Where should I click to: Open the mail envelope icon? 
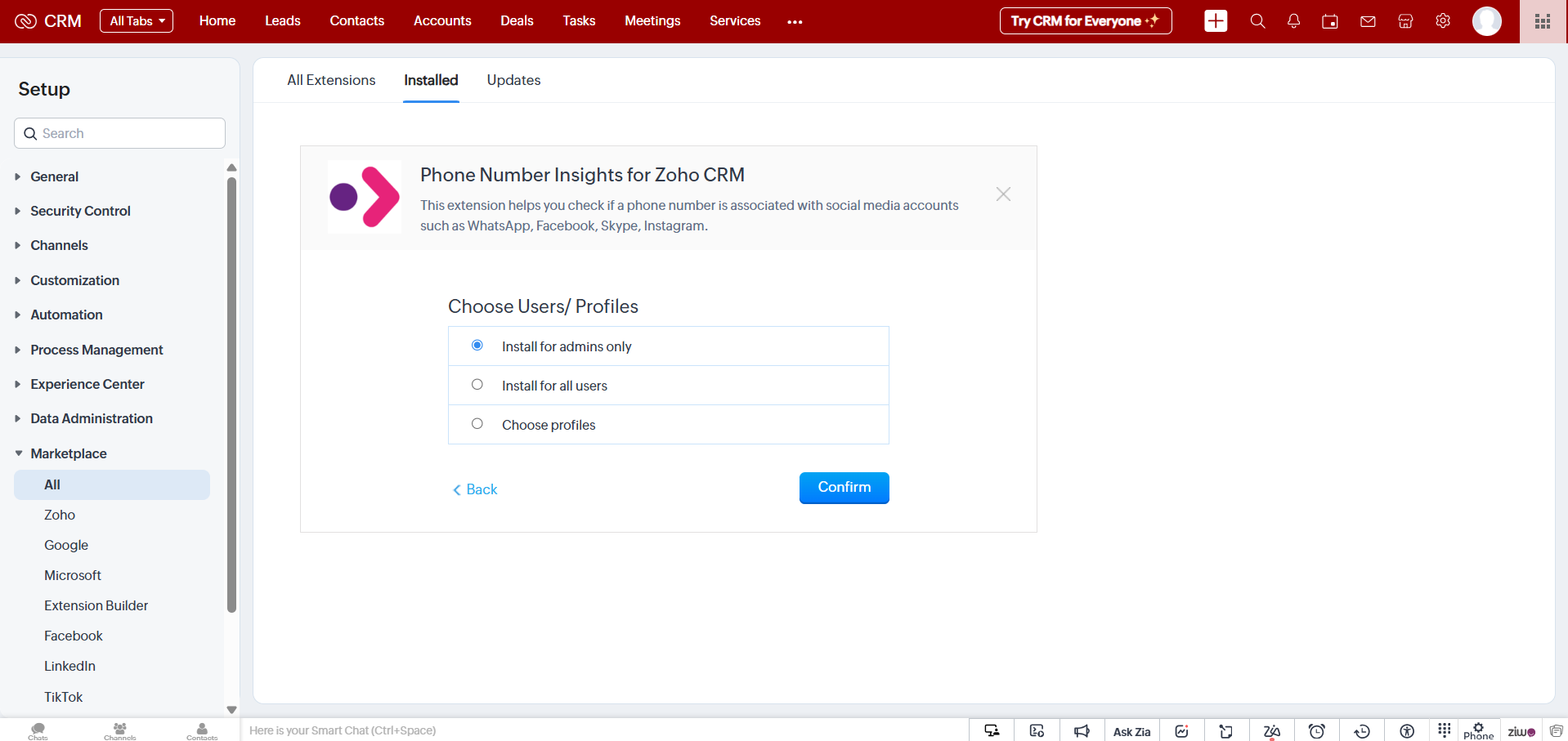pyautogui.click(x=1368, y=21)
